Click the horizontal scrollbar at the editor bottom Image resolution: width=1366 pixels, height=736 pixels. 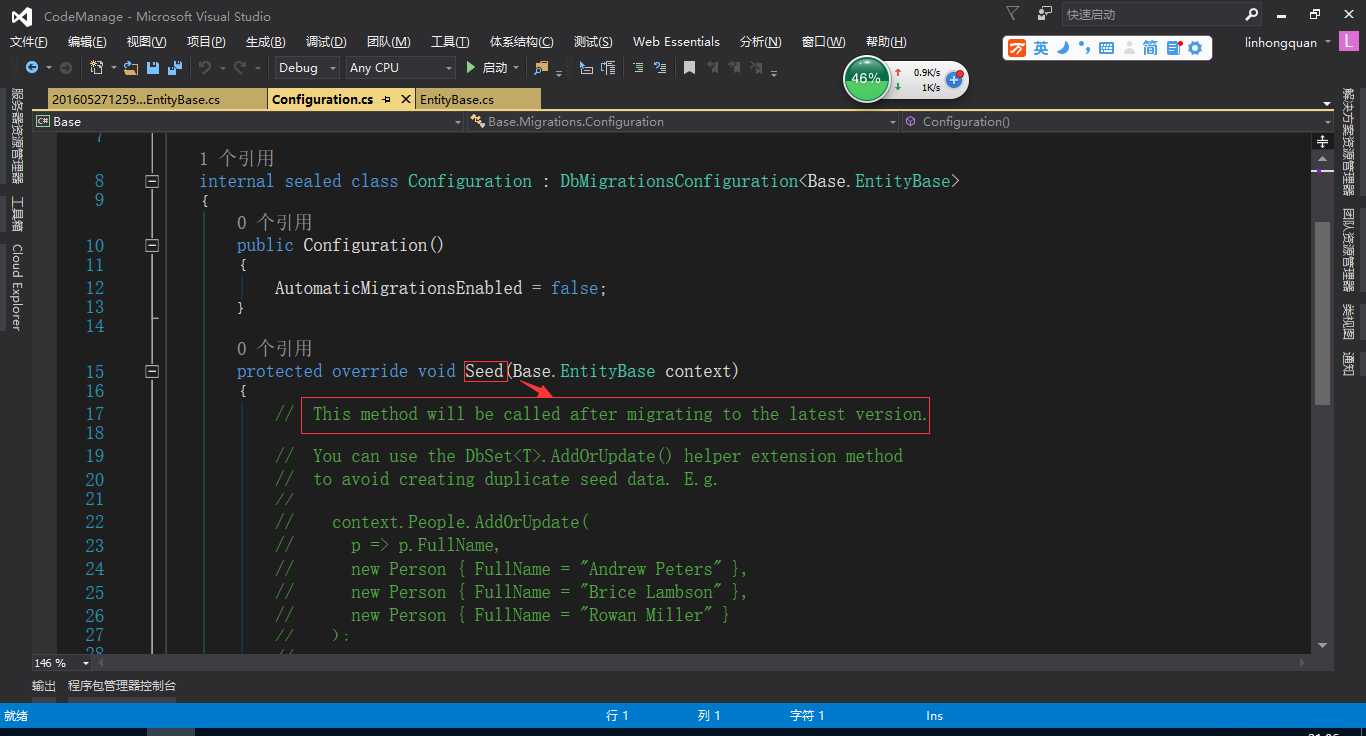click(x=700, y=663)
